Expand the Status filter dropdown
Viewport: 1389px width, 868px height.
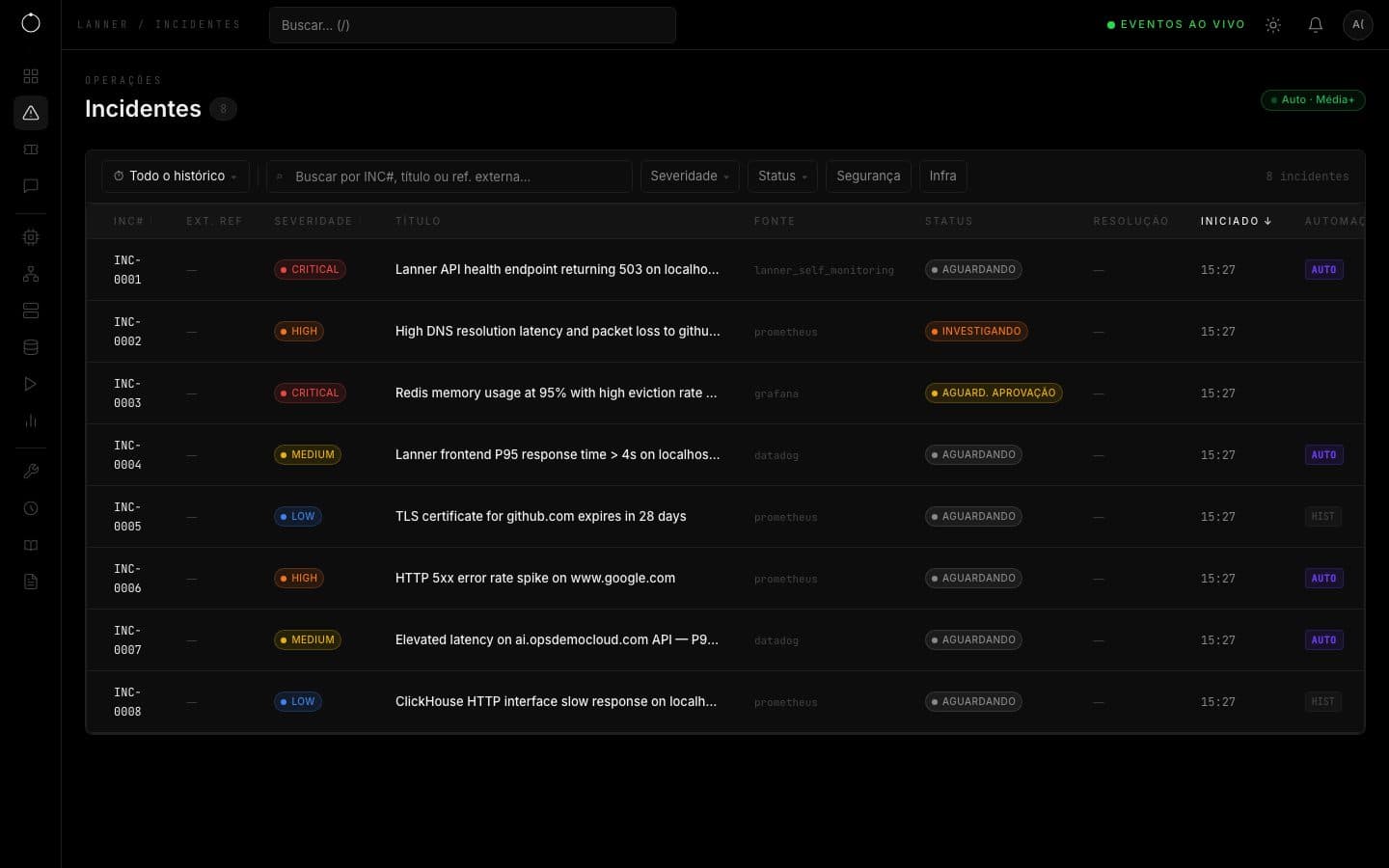(x=782, y=176)
